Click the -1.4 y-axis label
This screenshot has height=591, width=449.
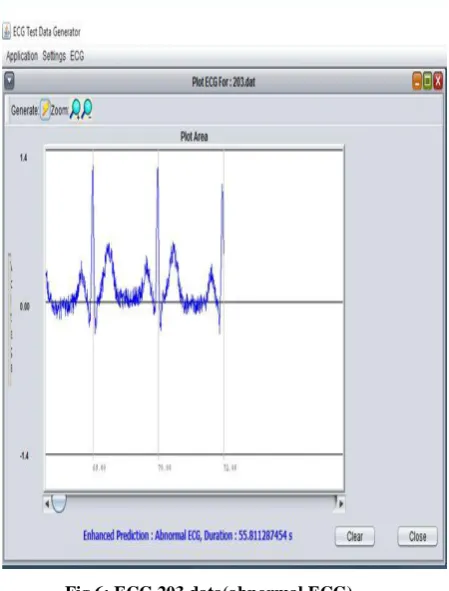click(x=24, y=456)
